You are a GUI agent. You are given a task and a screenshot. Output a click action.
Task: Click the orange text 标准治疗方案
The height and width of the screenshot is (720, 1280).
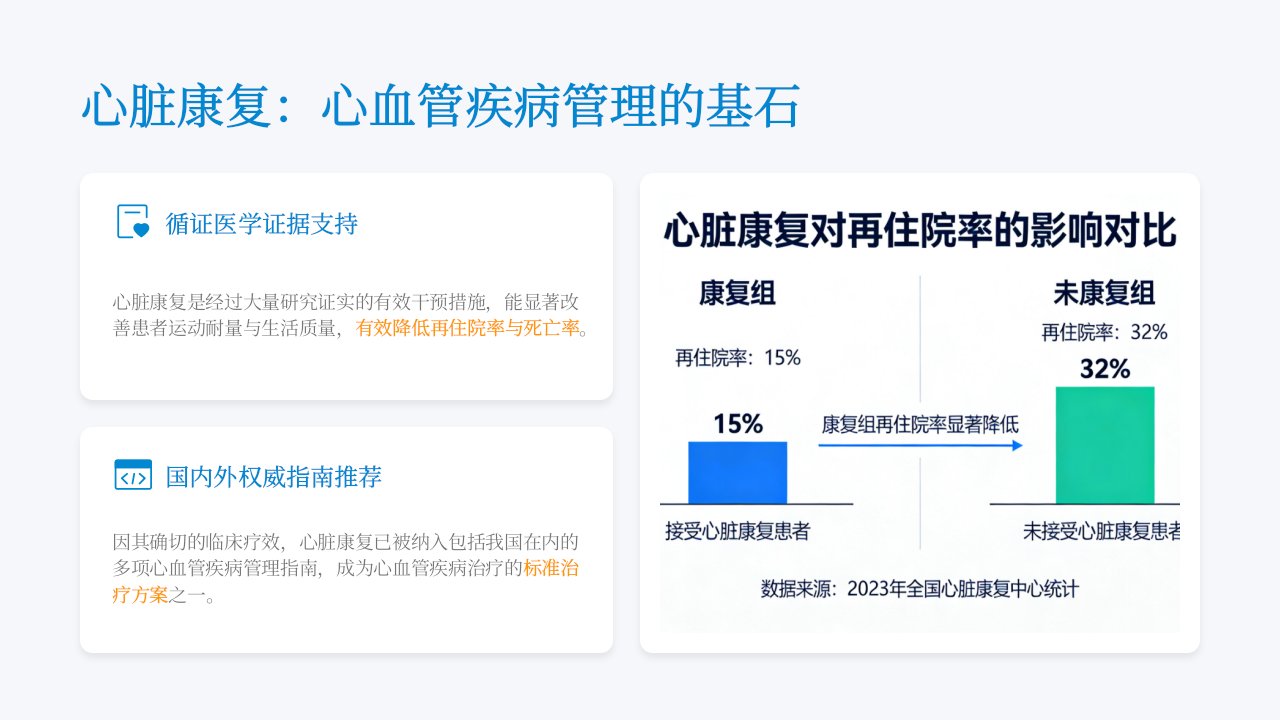click(x=346, y=582)
